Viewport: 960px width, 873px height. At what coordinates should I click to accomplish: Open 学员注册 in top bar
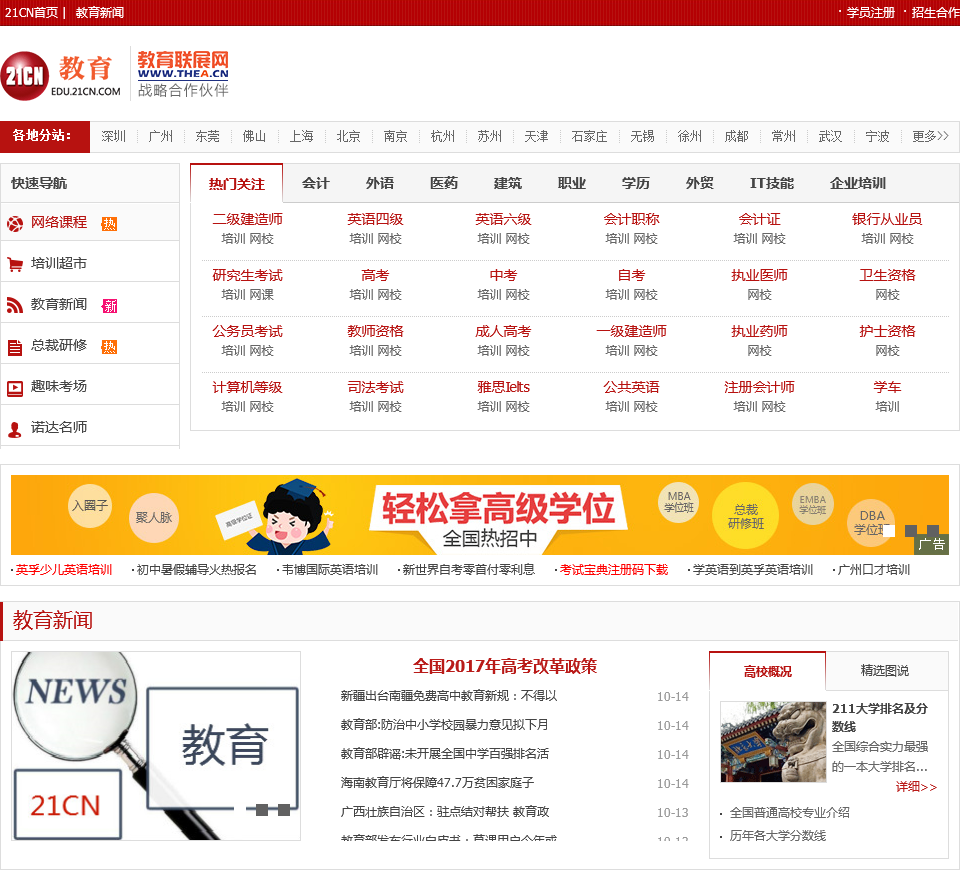870,12
